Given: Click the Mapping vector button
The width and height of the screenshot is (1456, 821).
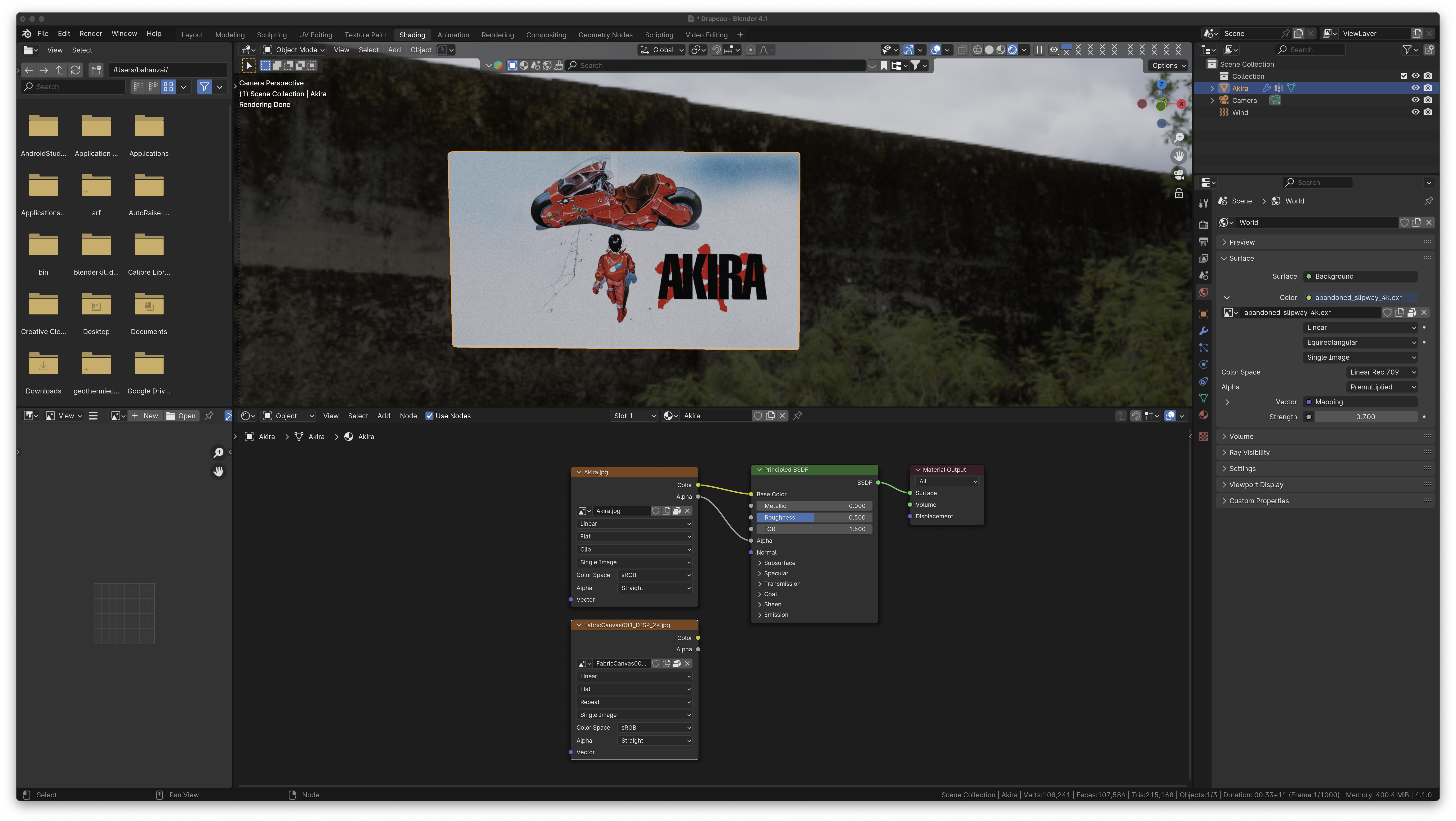Looking at the screenshot, I should click(1360, 402).
